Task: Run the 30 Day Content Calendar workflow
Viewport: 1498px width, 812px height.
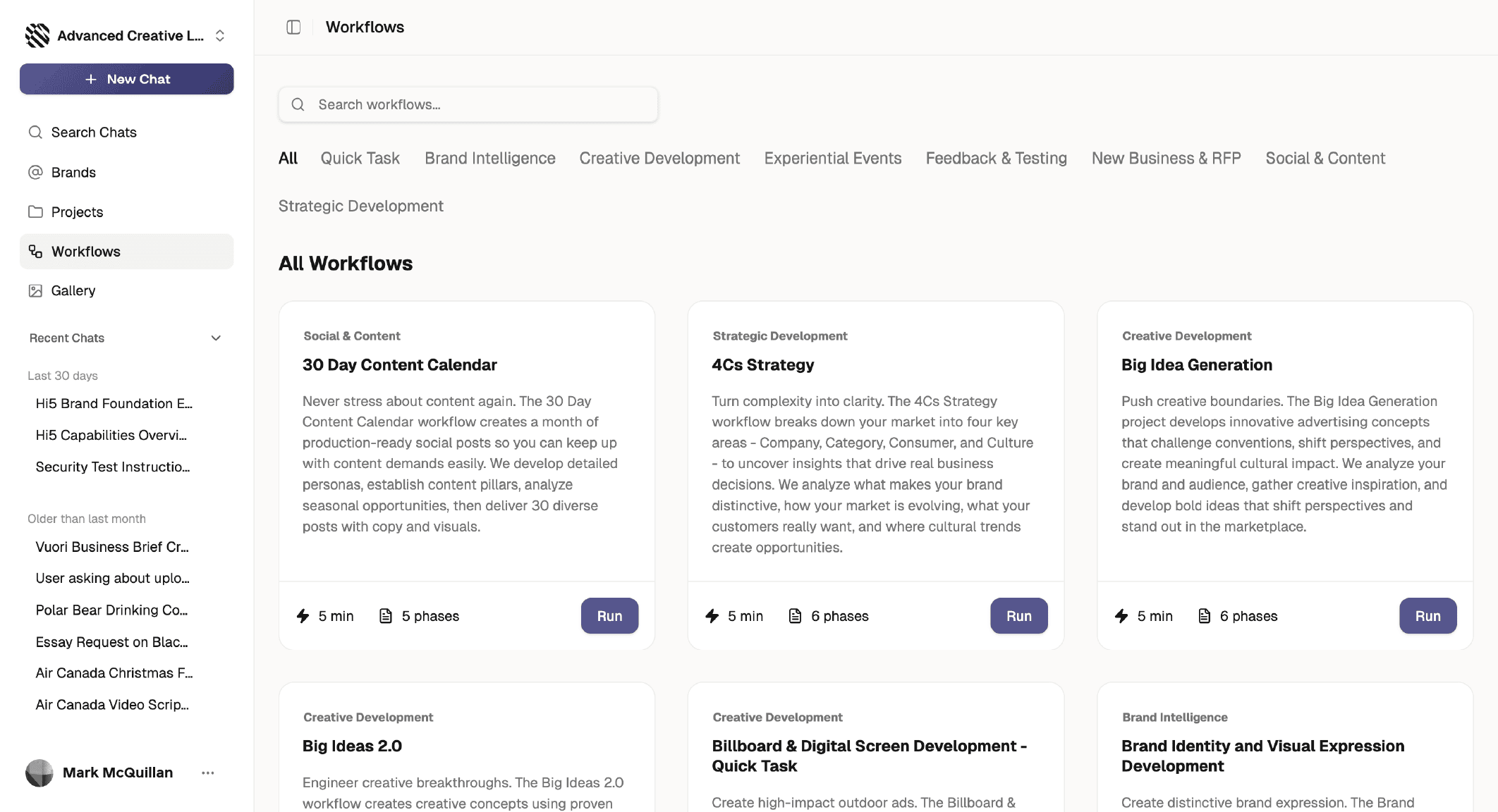Action: (609, 615)
